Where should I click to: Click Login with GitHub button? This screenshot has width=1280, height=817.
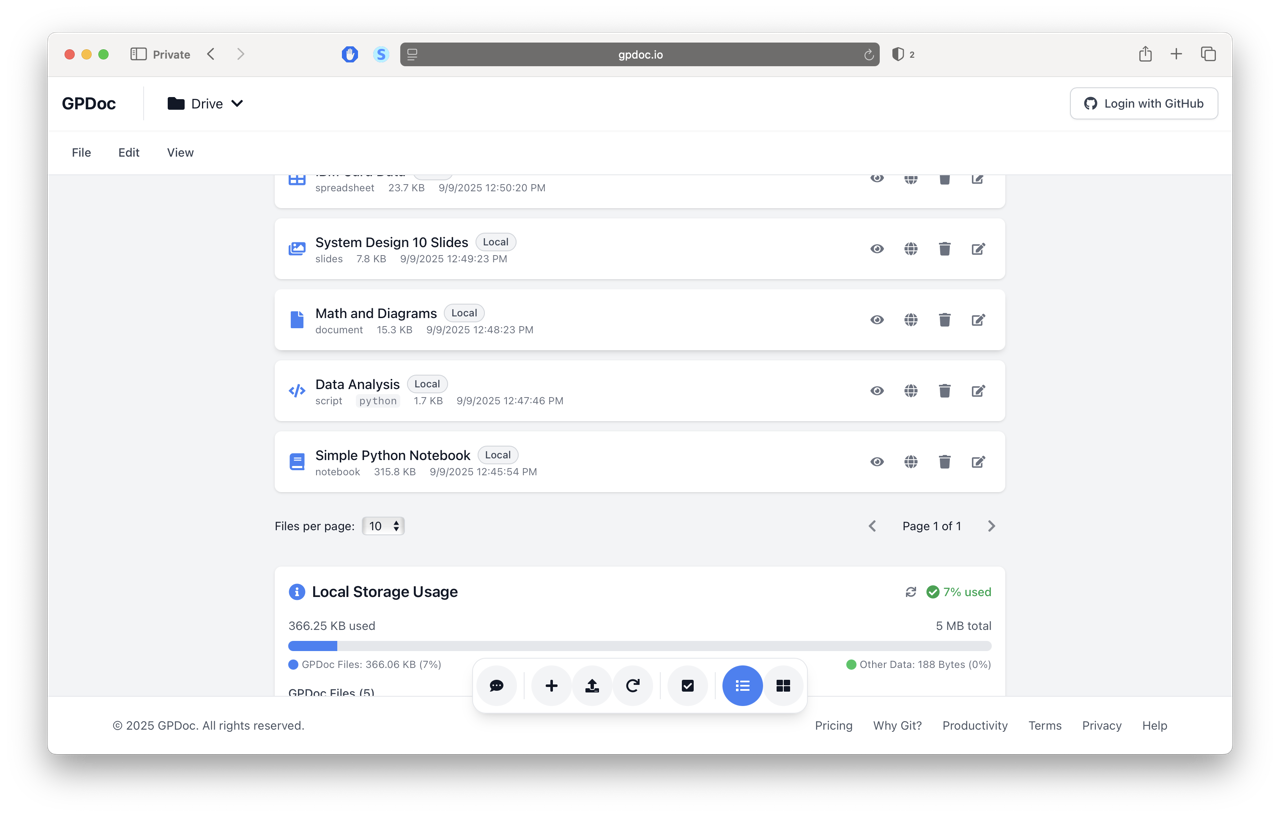pos(1144,104)
